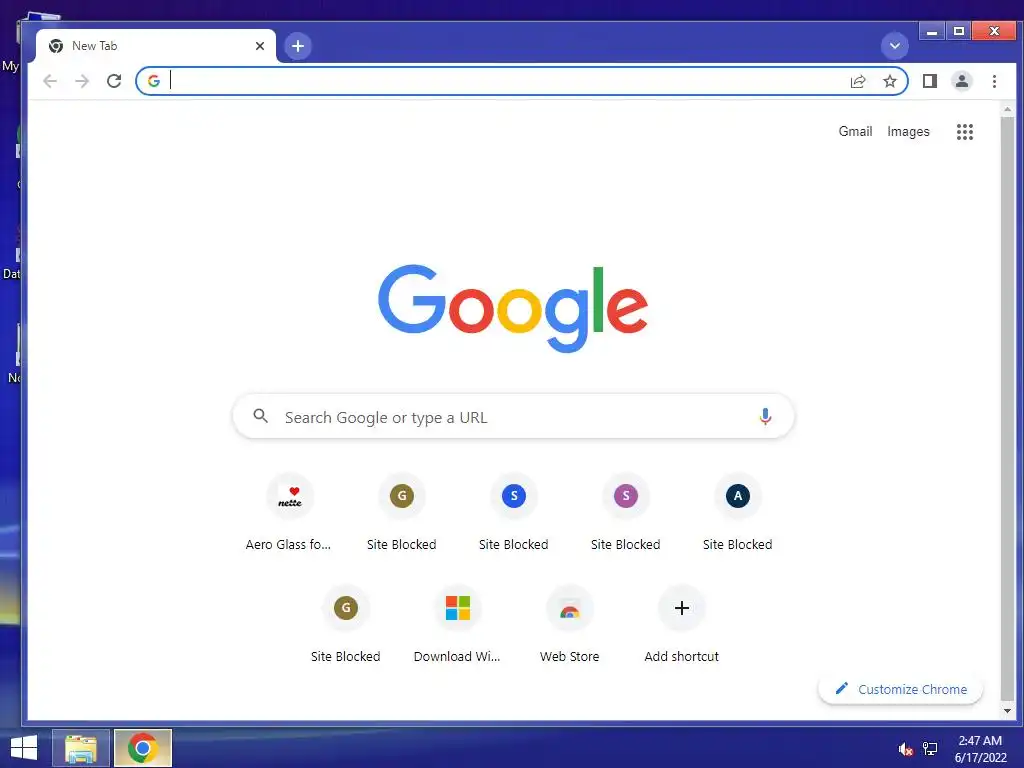Viewport: 1024px width, 768px height.
Task: Bookmark this tab with the star icon
Action: click(x=889, y=81)
